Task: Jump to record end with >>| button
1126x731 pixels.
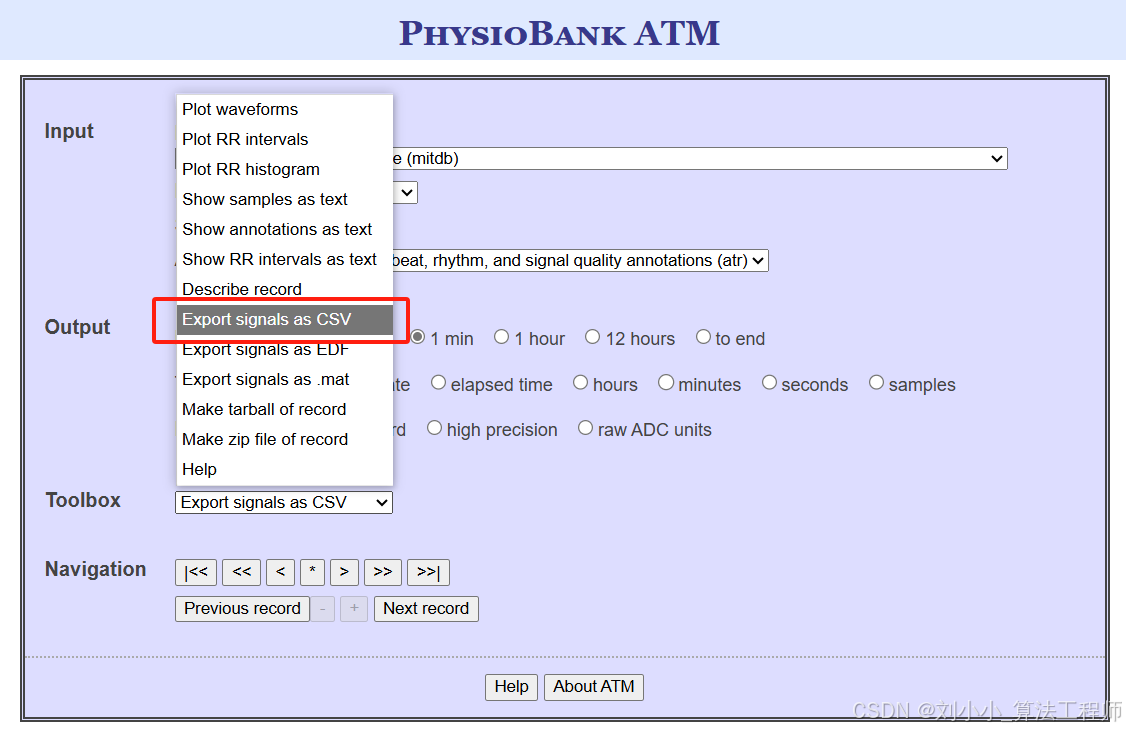Action: (x=428, y=572)
